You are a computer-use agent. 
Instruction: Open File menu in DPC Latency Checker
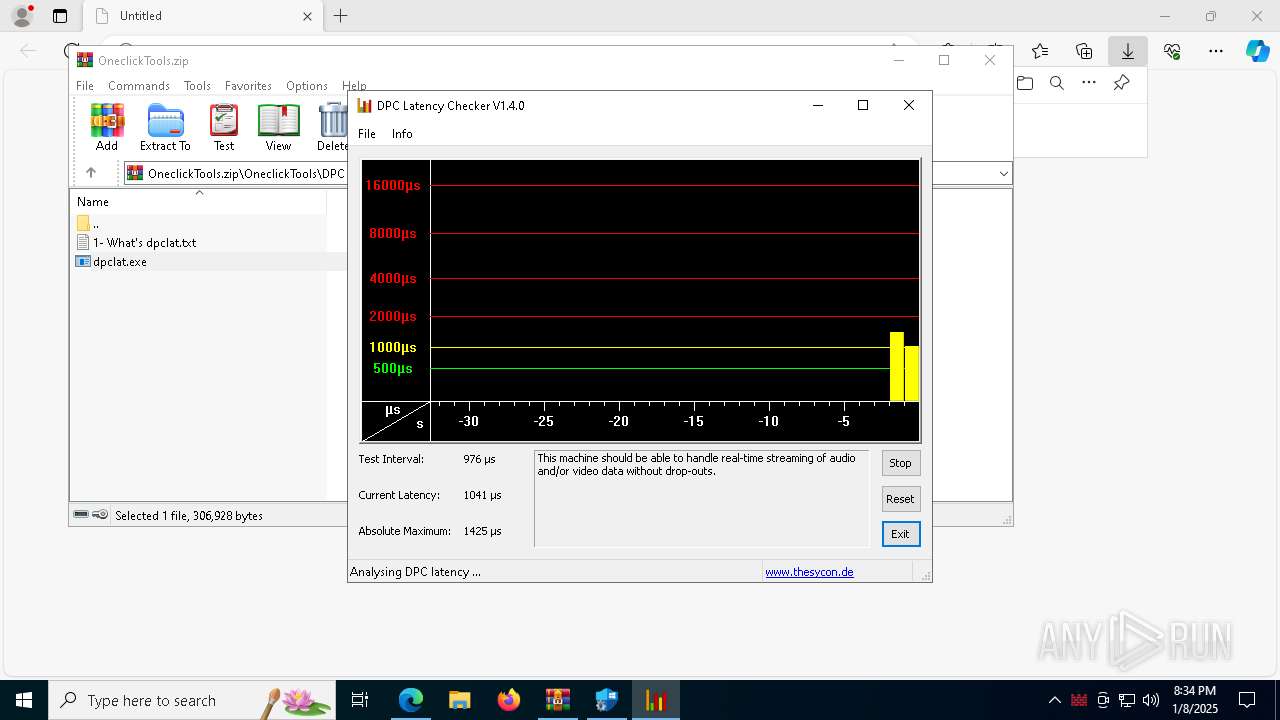[x=367, y=134]
